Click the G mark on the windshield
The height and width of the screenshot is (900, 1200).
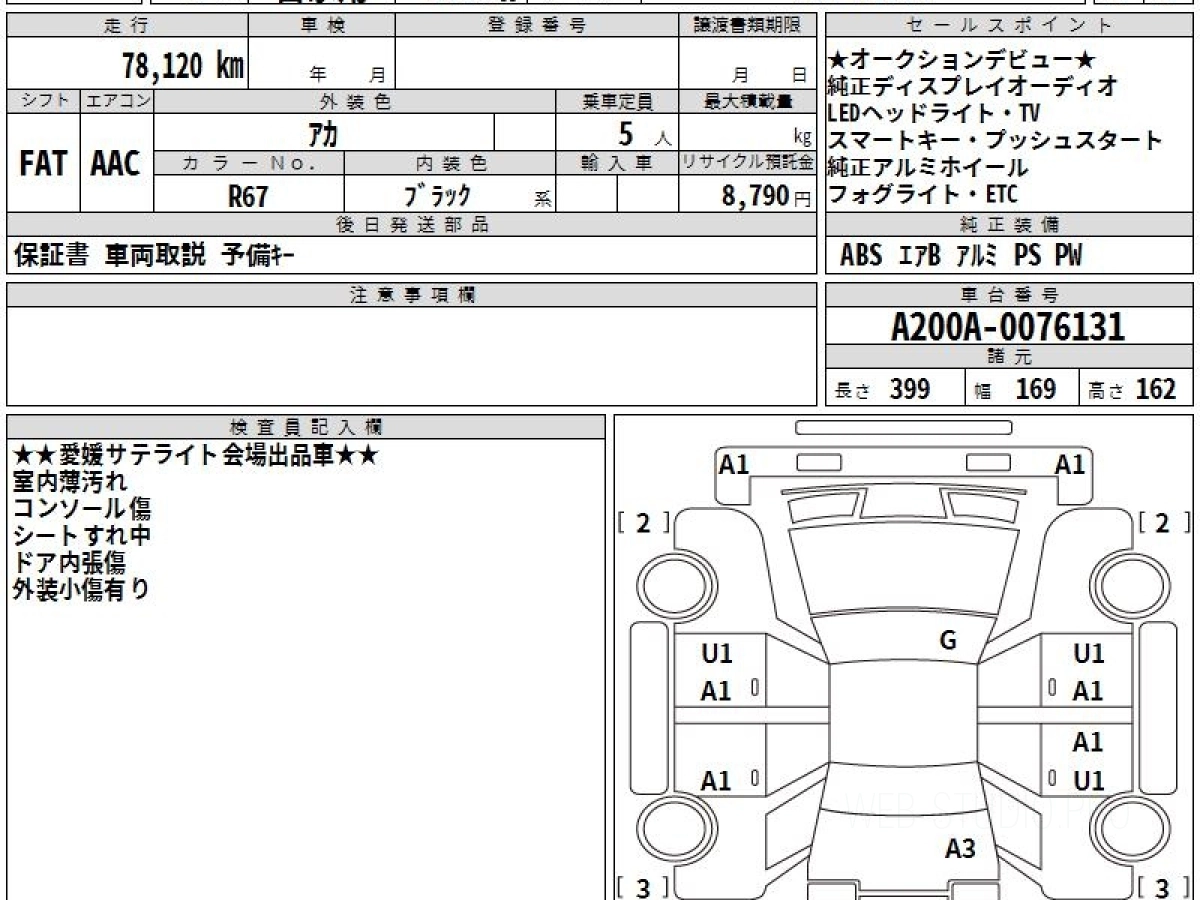tap(948, 641)
